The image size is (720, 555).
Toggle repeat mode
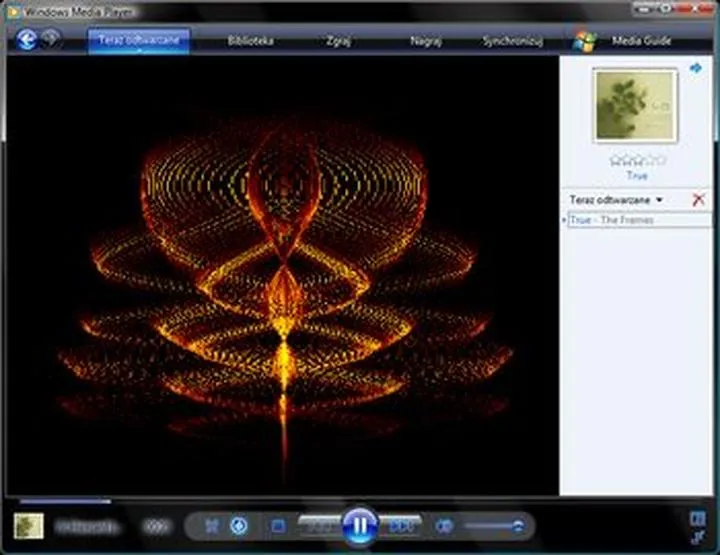click(239, 526)
